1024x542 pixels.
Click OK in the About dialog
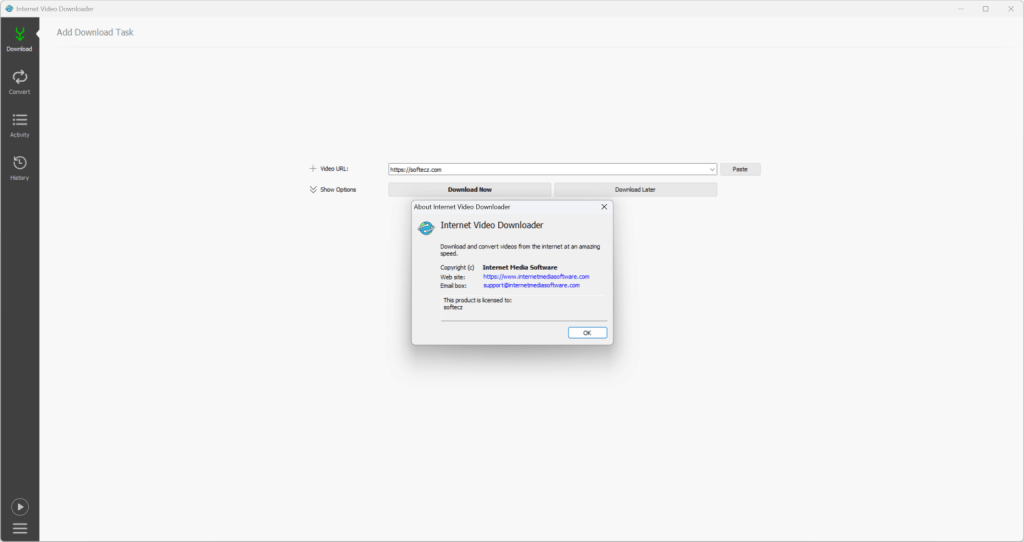pyautogui.click(x=587, y=333)
